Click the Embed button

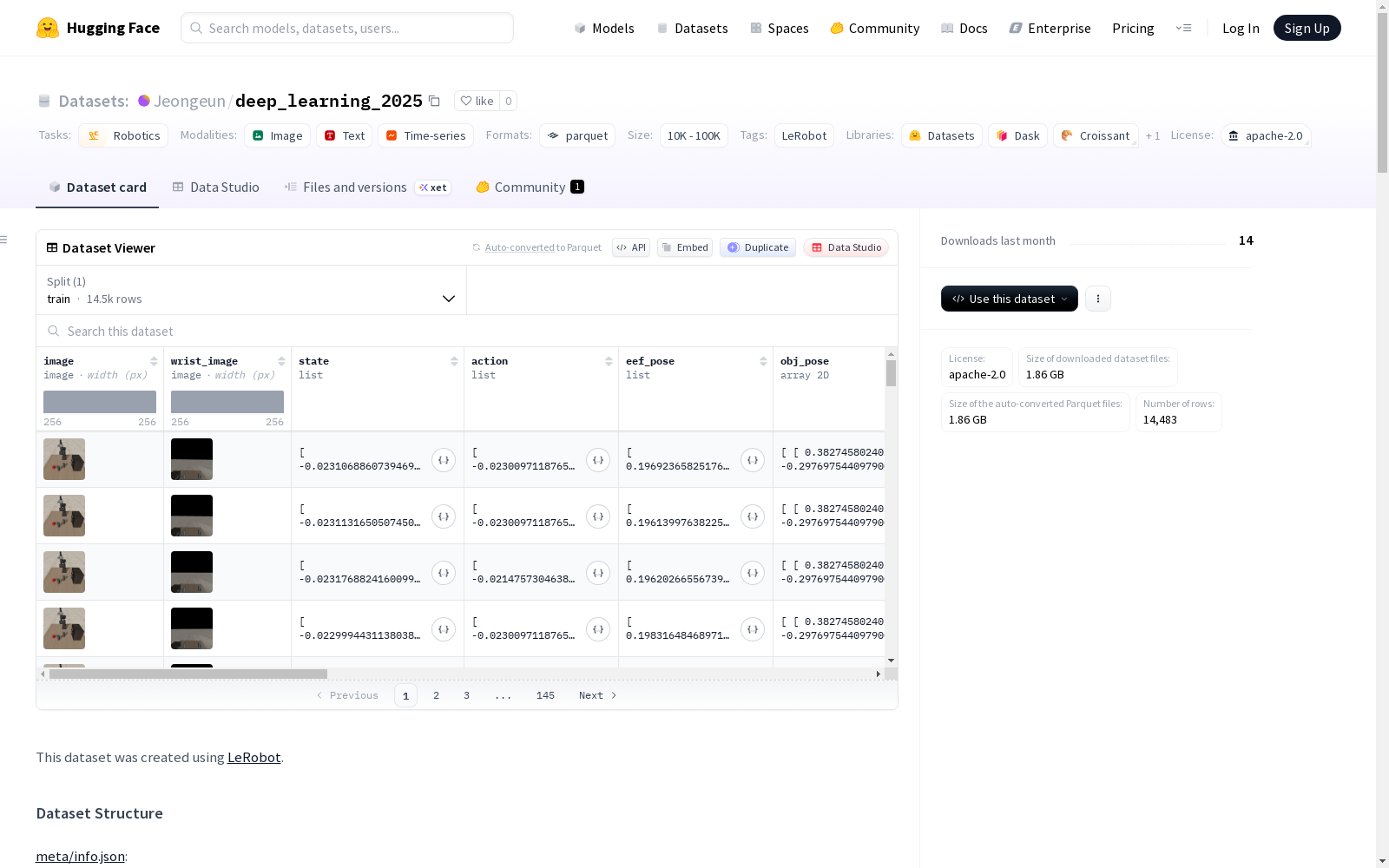tap(685, 247)
